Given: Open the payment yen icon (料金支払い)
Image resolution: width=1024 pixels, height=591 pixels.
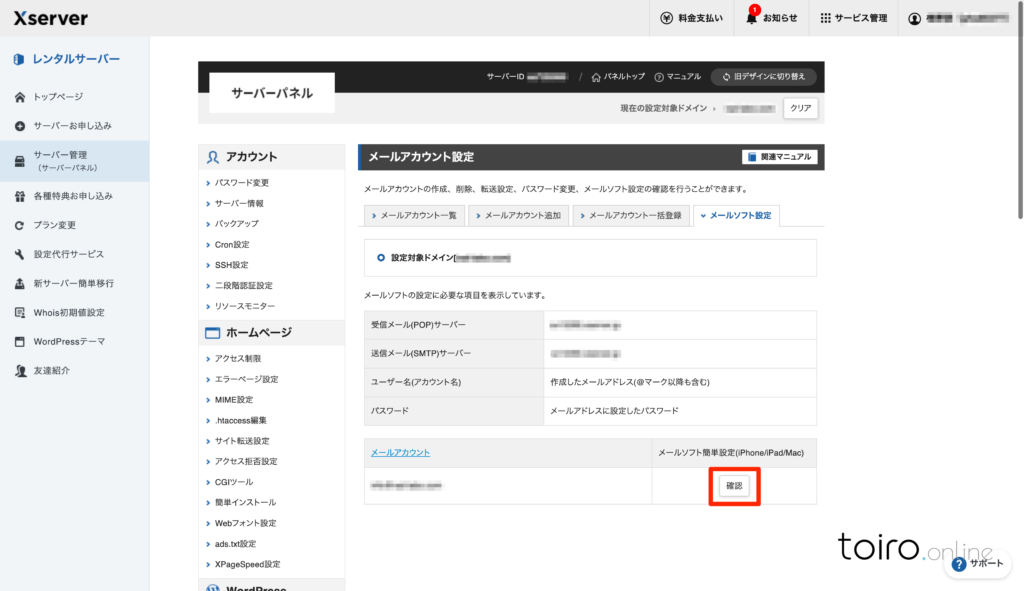Looking at the screenshot, I should (667, 18).
